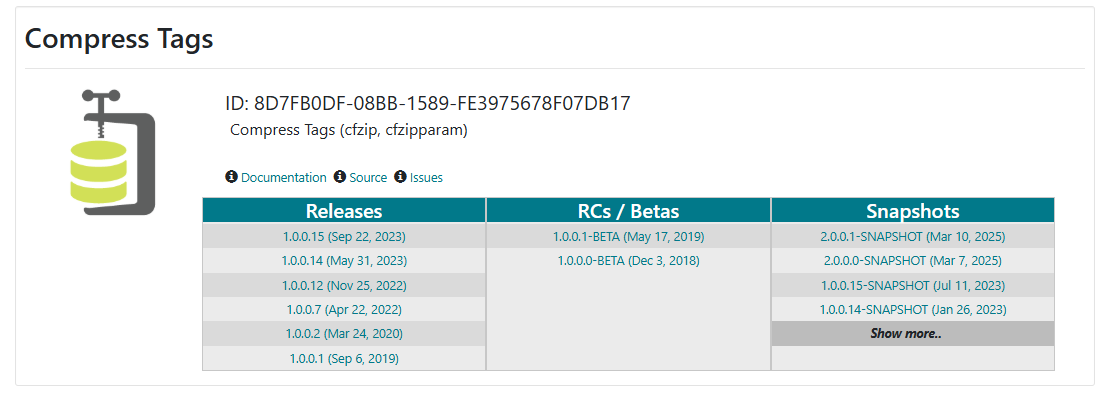The width and height of the screenshot is (1117, 397).
Task: Click the info icon beside Source
Action: [x=340, y=177]
